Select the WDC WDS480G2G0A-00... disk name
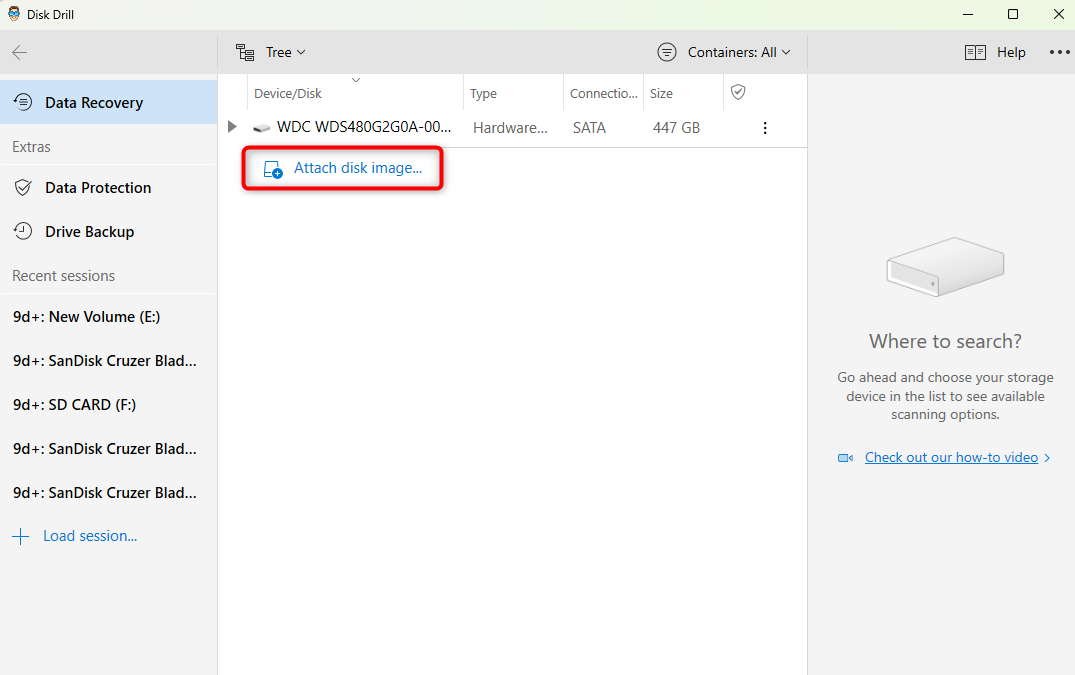This screenshot has width=1075, height=675. [x=364, y=127]
